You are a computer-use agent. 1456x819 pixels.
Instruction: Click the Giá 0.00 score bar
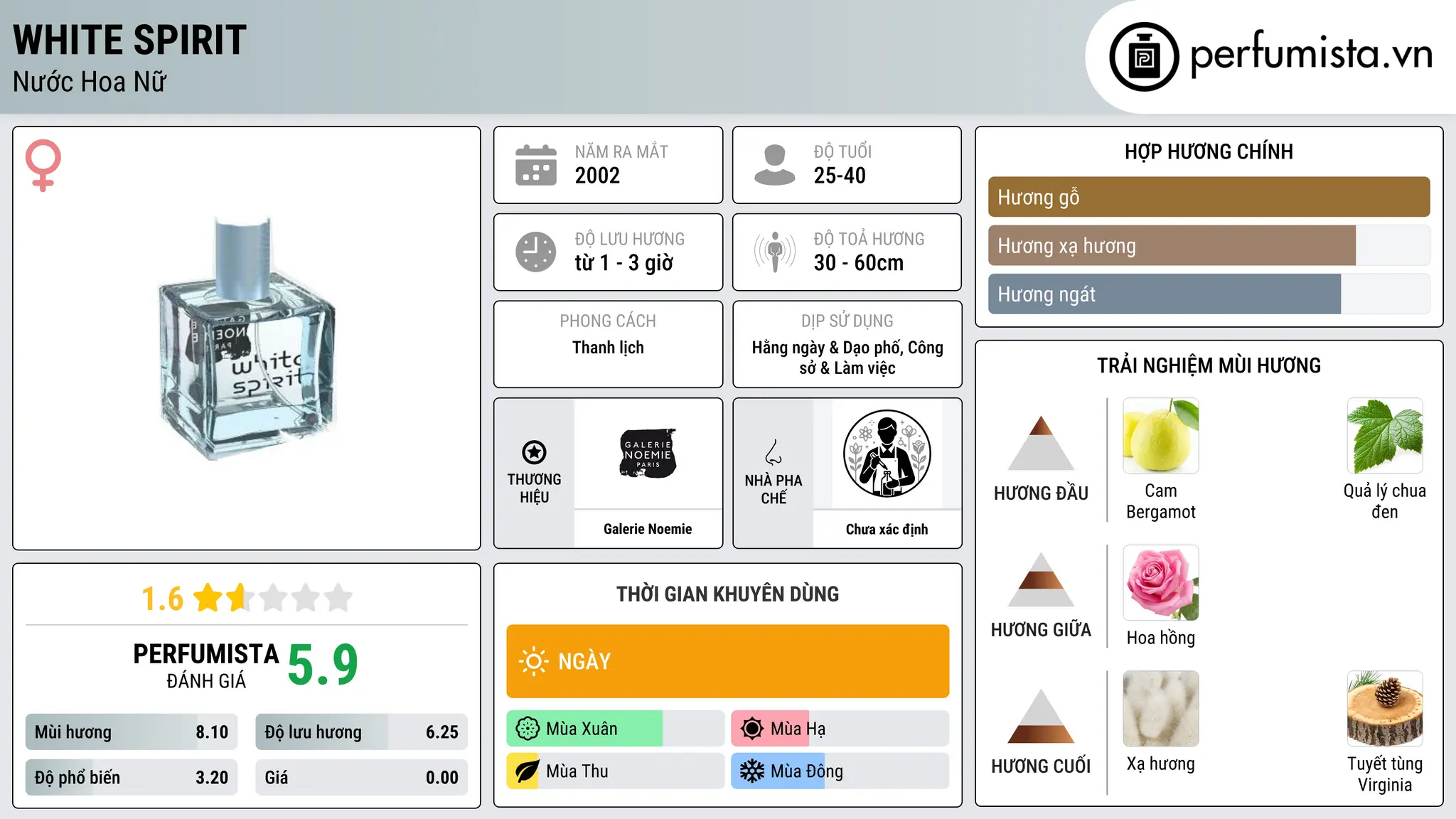pos(361,778)
